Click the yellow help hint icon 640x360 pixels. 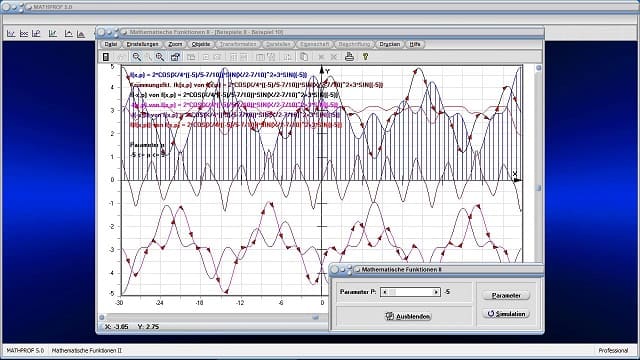click(365, 57)
